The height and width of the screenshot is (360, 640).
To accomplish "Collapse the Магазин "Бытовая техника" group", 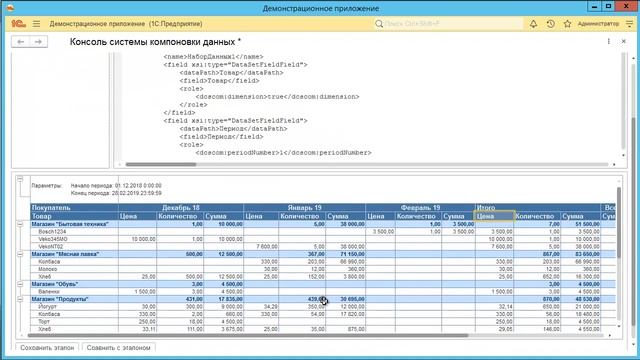I will click(x=20, y=224).
